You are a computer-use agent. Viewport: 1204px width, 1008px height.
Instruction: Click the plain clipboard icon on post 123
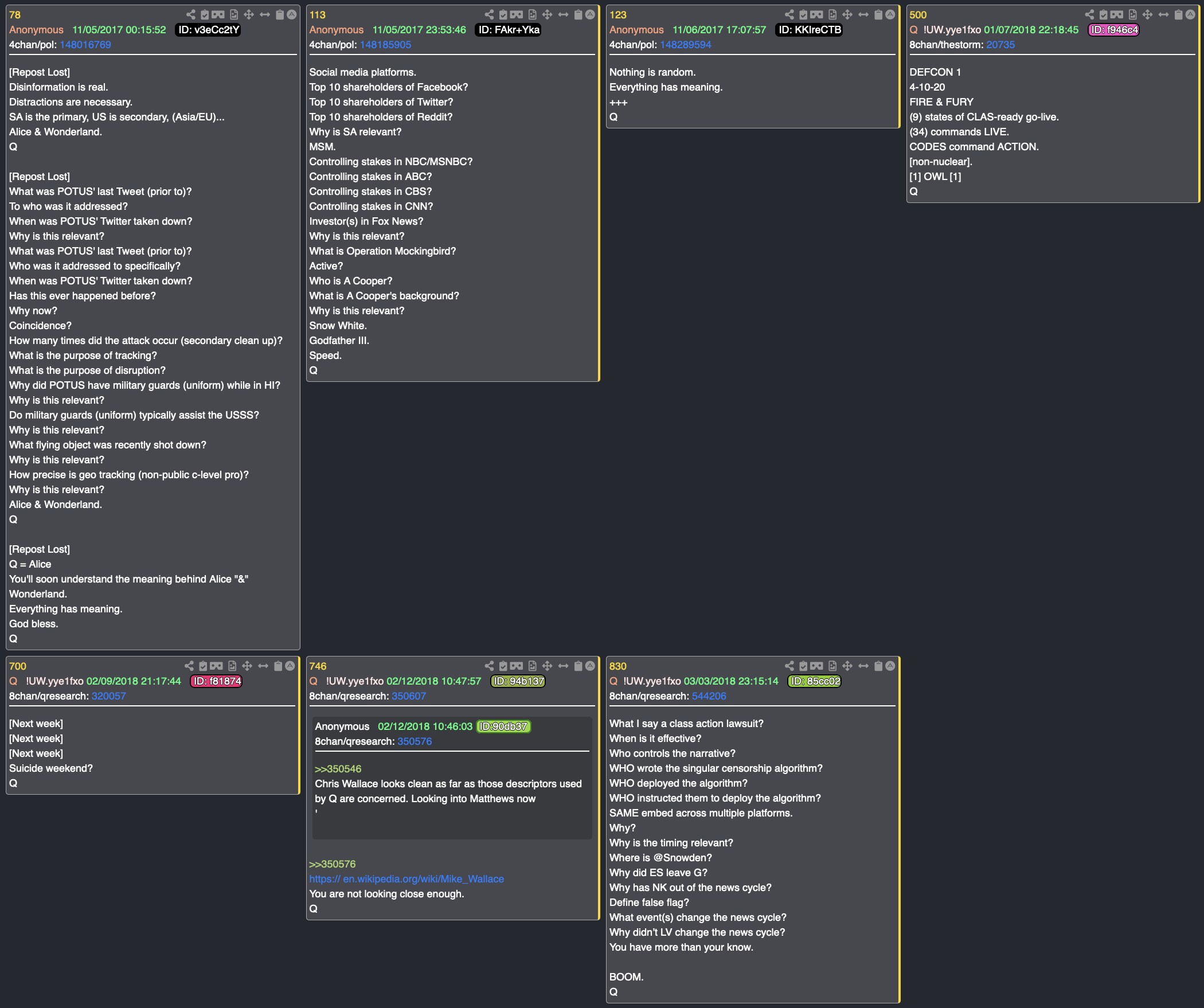878,14
